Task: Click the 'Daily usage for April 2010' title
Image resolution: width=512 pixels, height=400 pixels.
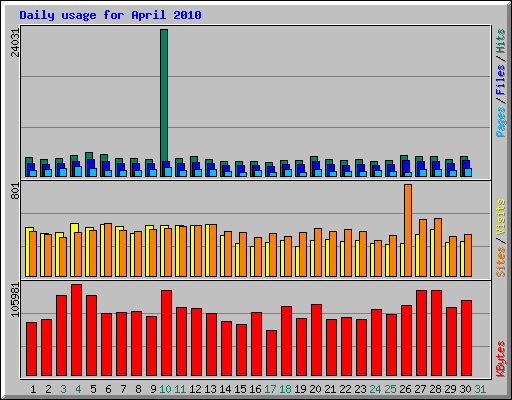Action: pos(110,15)
